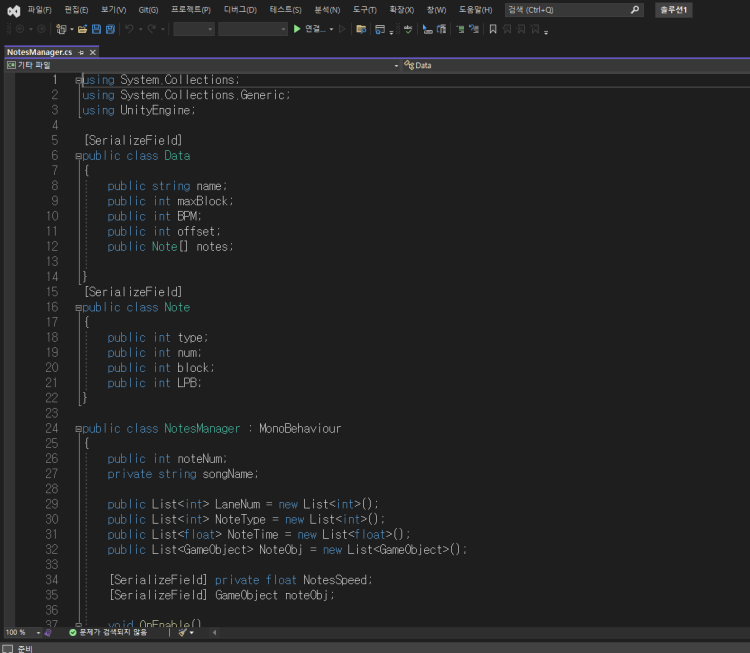Viewport: 750px width, 653px height.
Task: Open the 디버그(D) menu
Action: (240, 10)
